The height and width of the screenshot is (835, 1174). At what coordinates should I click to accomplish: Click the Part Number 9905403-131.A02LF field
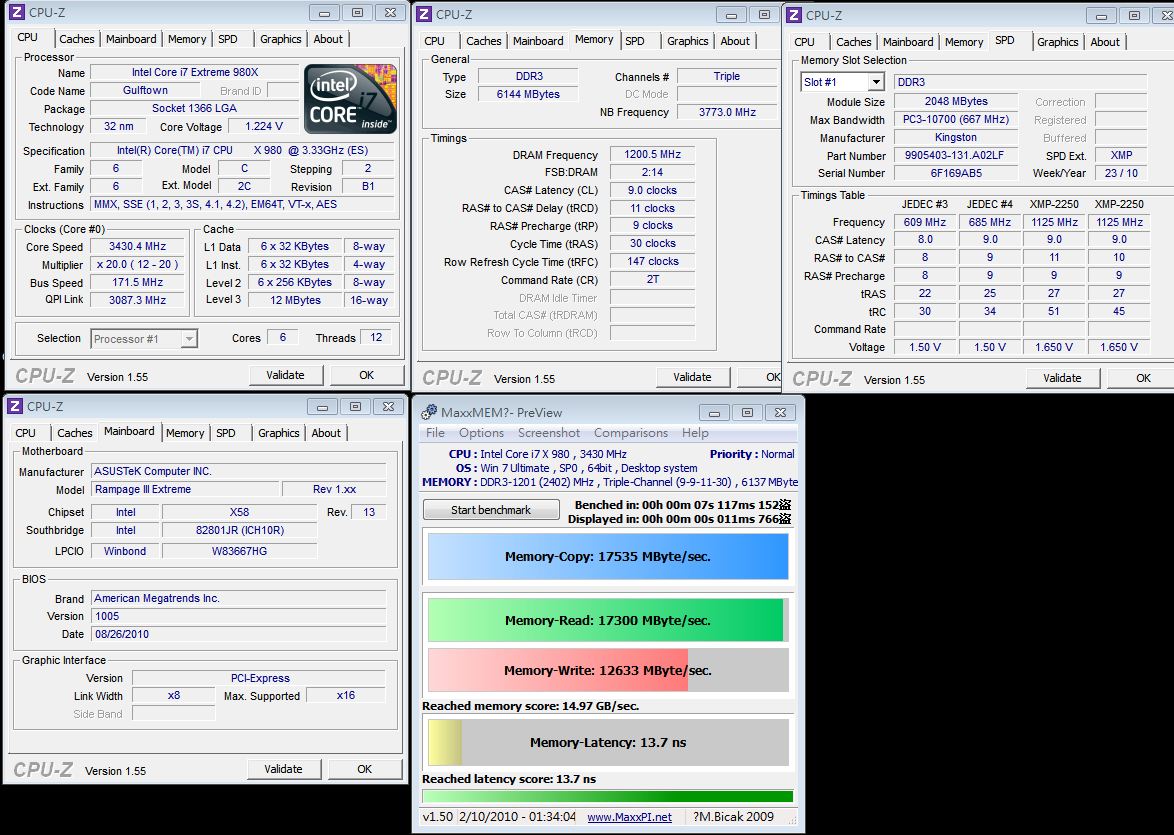click(x=955, y=155)
